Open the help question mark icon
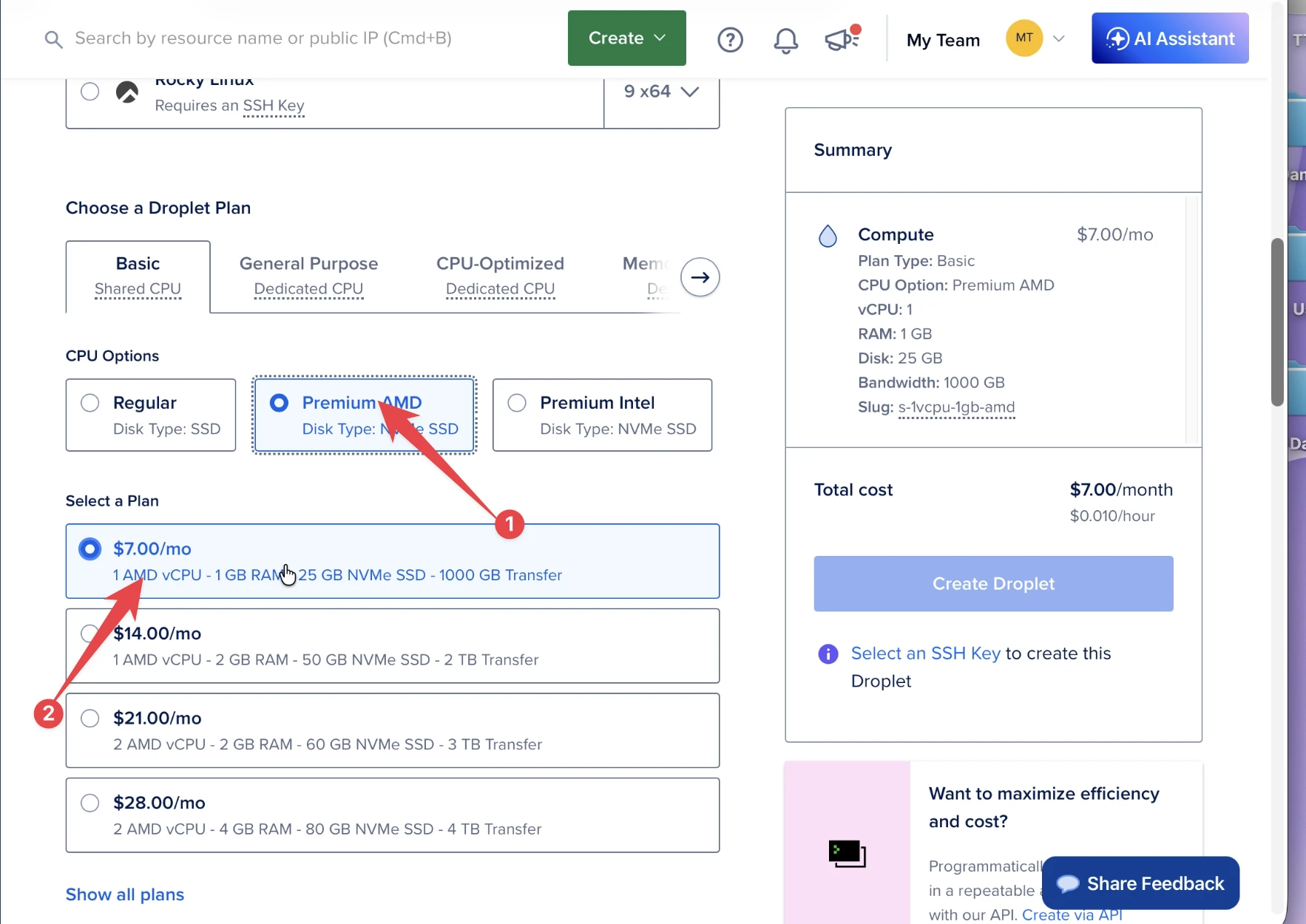The width and height of the screenshot is (1306, 924). pyautogui.click(x=730, y=39)
